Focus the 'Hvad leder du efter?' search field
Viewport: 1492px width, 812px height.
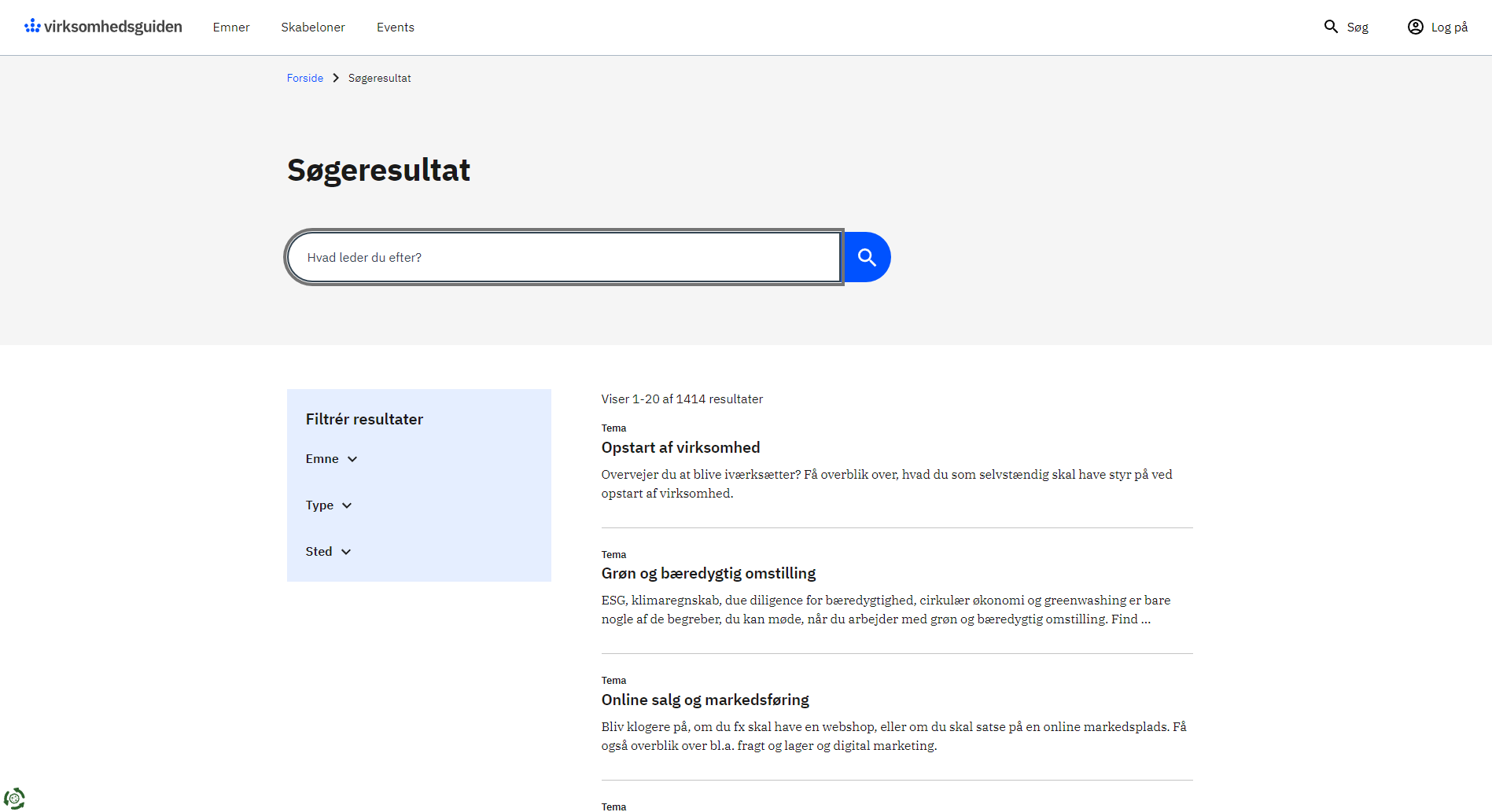click(x=565, y=257)
